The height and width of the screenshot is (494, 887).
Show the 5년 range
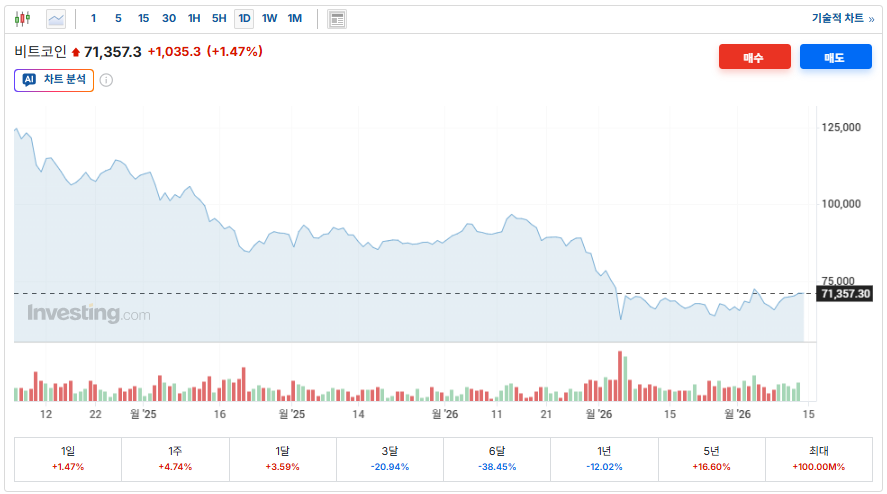click(711, 459)
